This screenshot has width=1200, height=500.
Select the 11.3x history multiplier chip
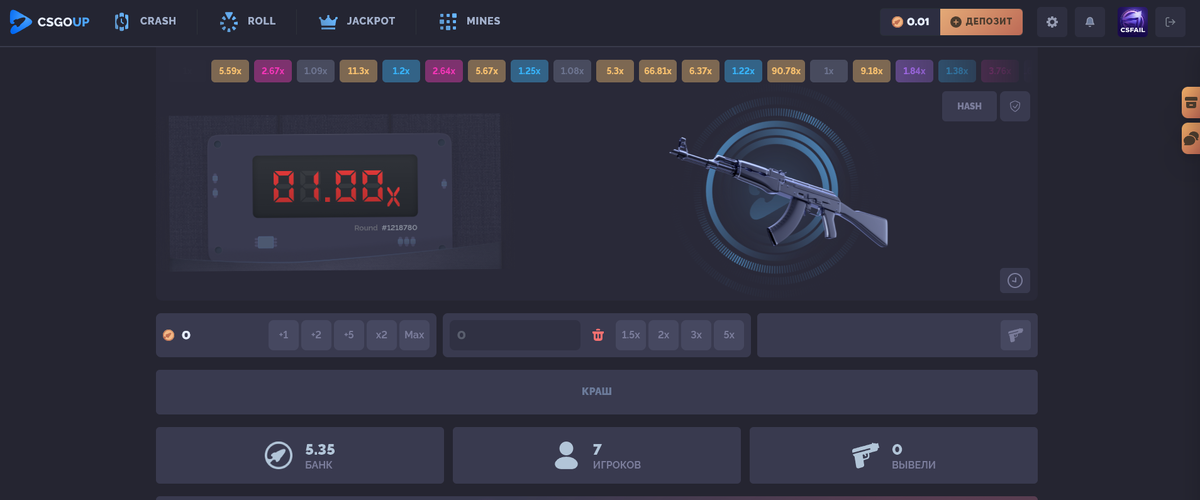[358, 71]
